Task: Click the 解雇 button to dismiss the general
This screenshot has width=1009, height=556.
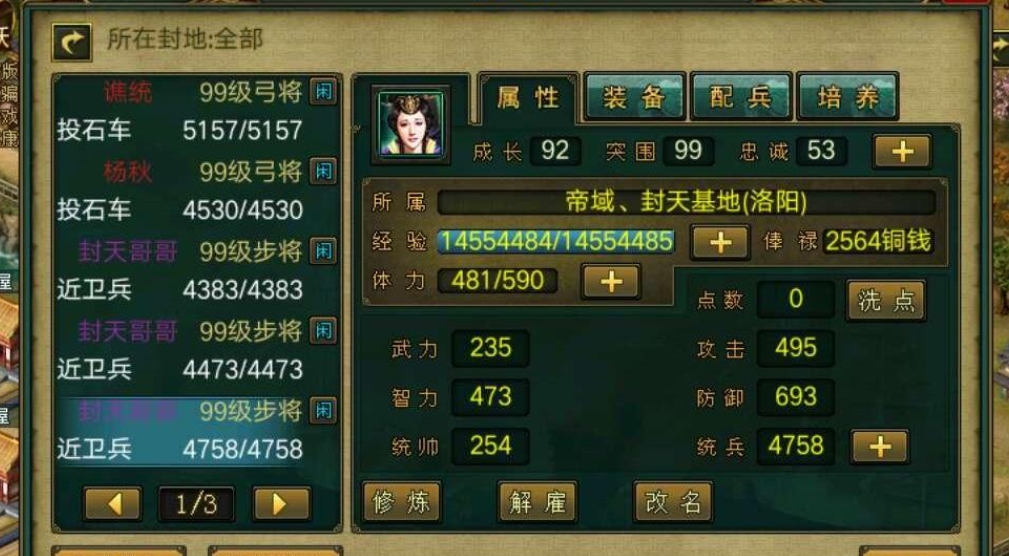Action: (x=538, y=501)
